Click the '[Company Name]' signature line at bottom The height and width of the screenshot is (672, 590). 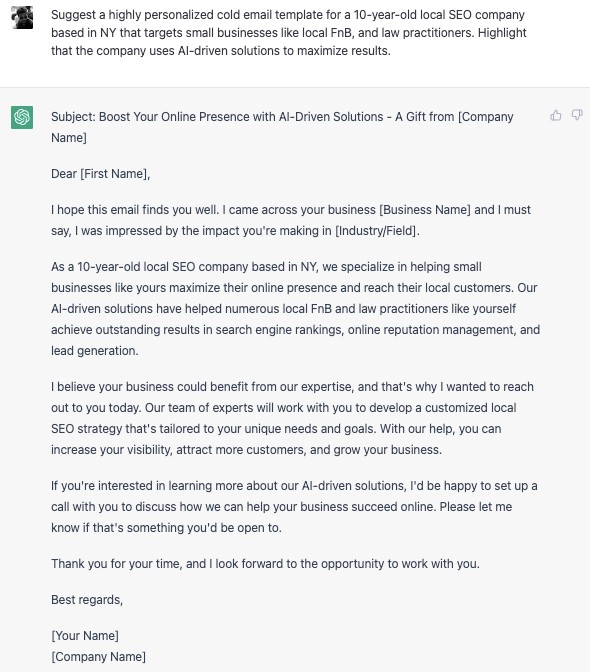pos(99,657)
